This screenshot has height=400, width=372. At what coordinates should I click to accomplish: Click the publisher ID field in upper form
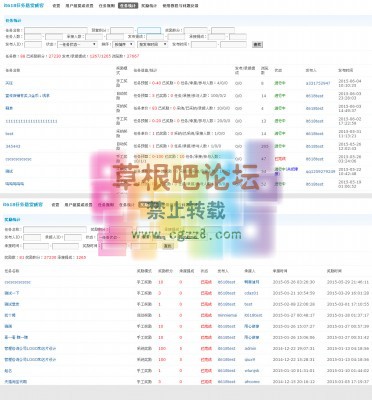[x=33, y=44]
